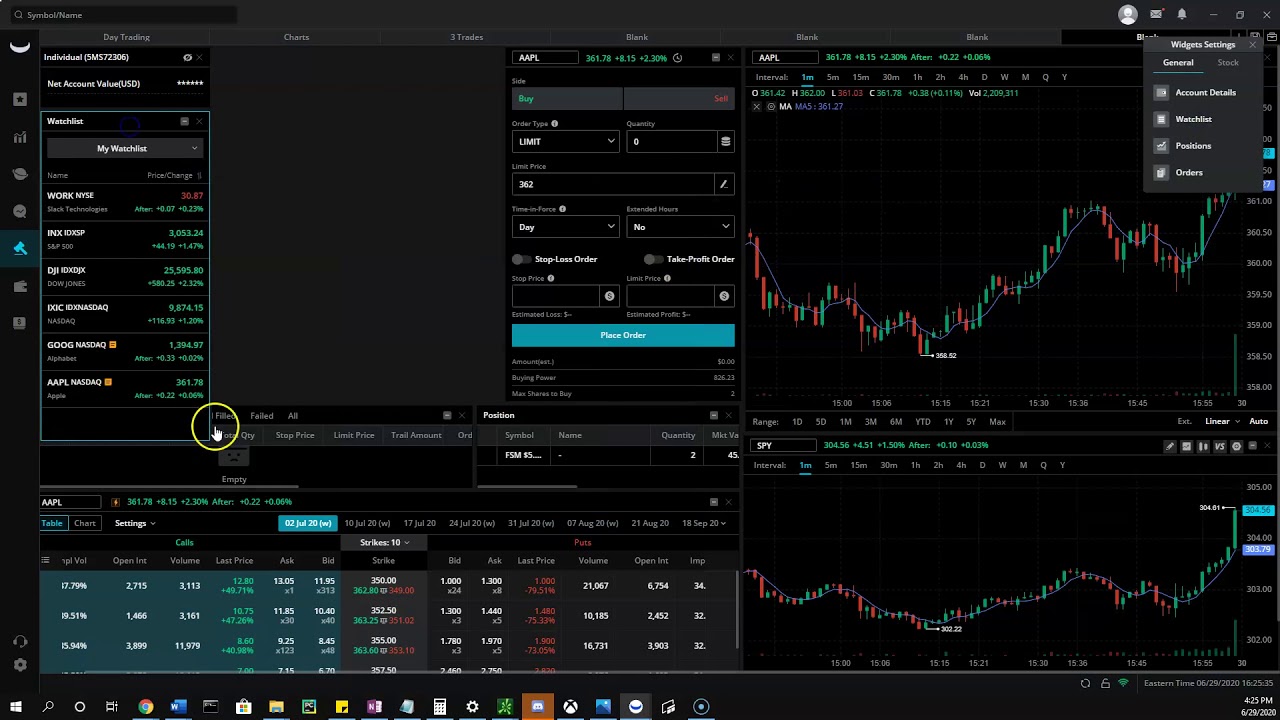The image size is (1280, 720).
Task: Expand the My Watchlist dropdown
Action: click(125, 148)
